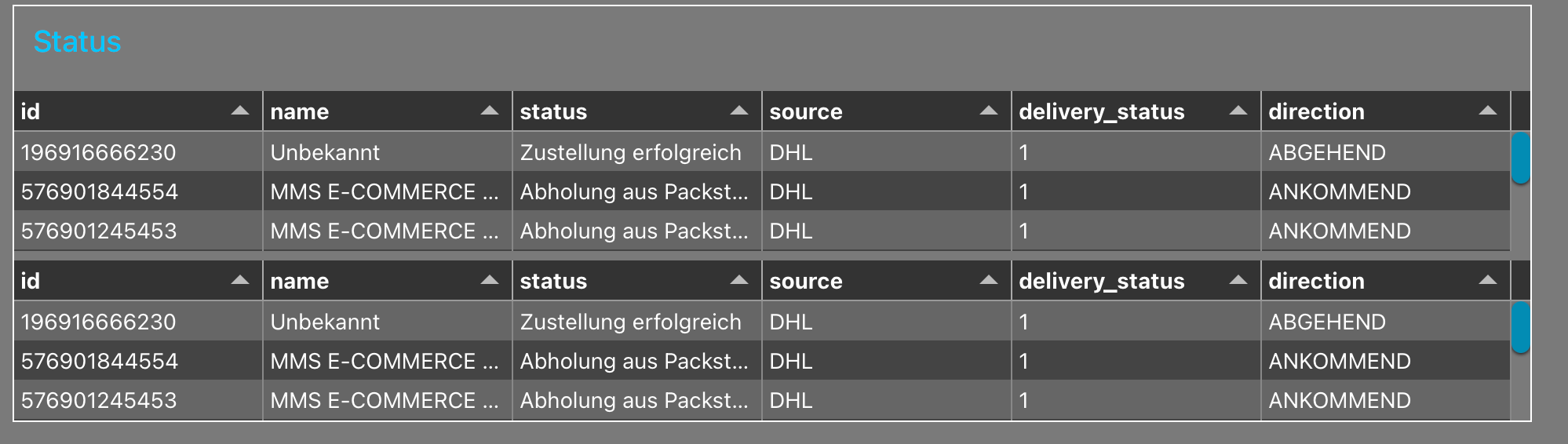
Task: Click the delivery_status sort arrow in the upper table
Action: 1238,111
